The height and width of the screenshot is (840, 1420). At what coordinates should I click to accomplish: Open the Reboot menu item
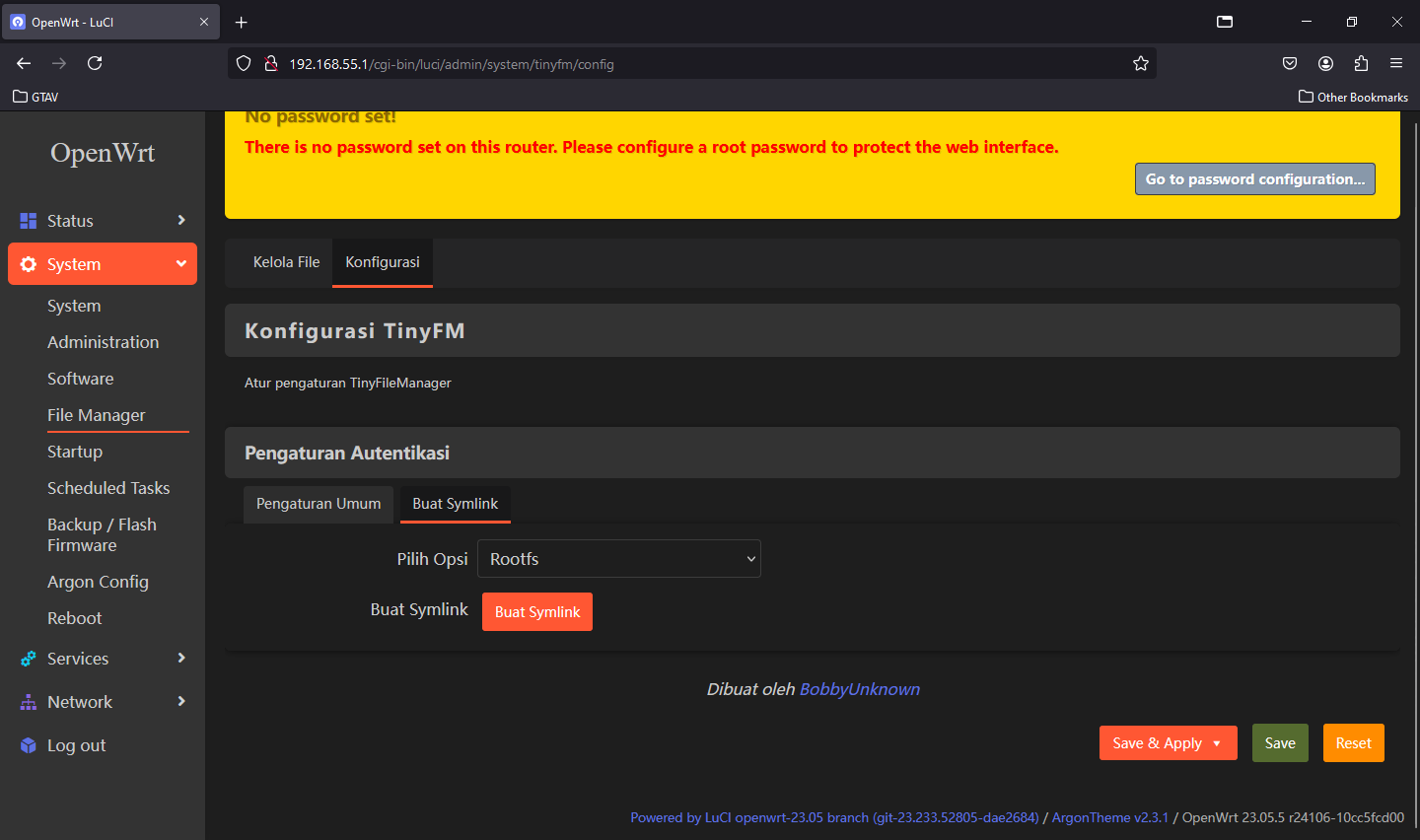[x=75, y=618]
